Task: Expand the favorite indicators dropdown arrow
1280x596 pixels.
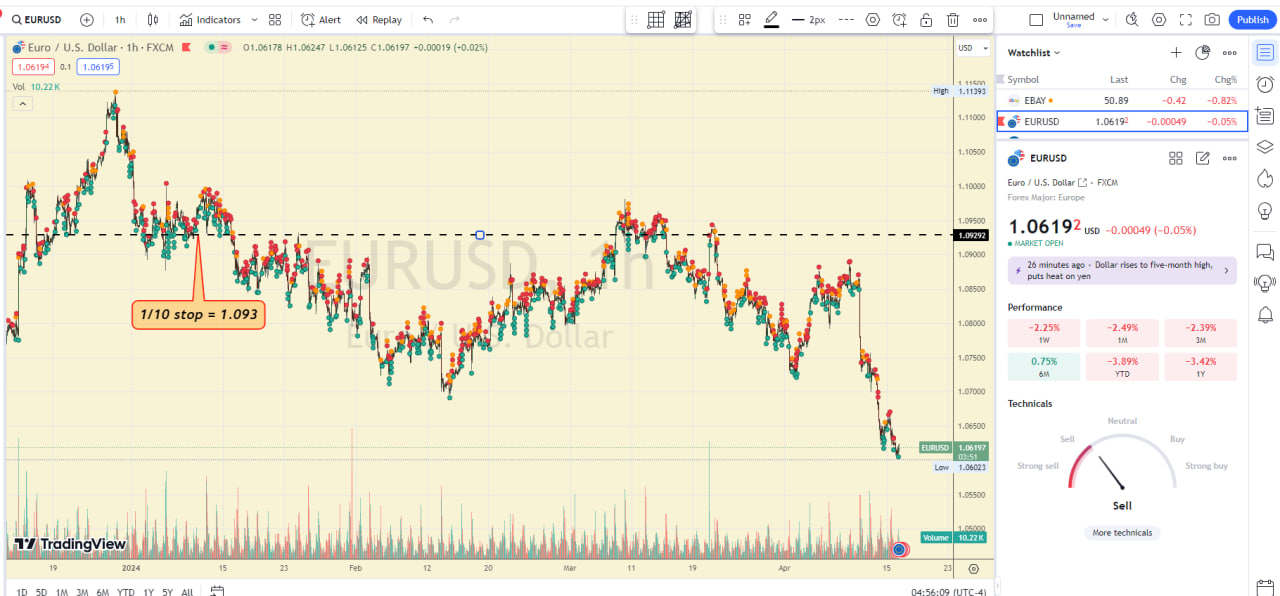Action: [x=254, y=20]
